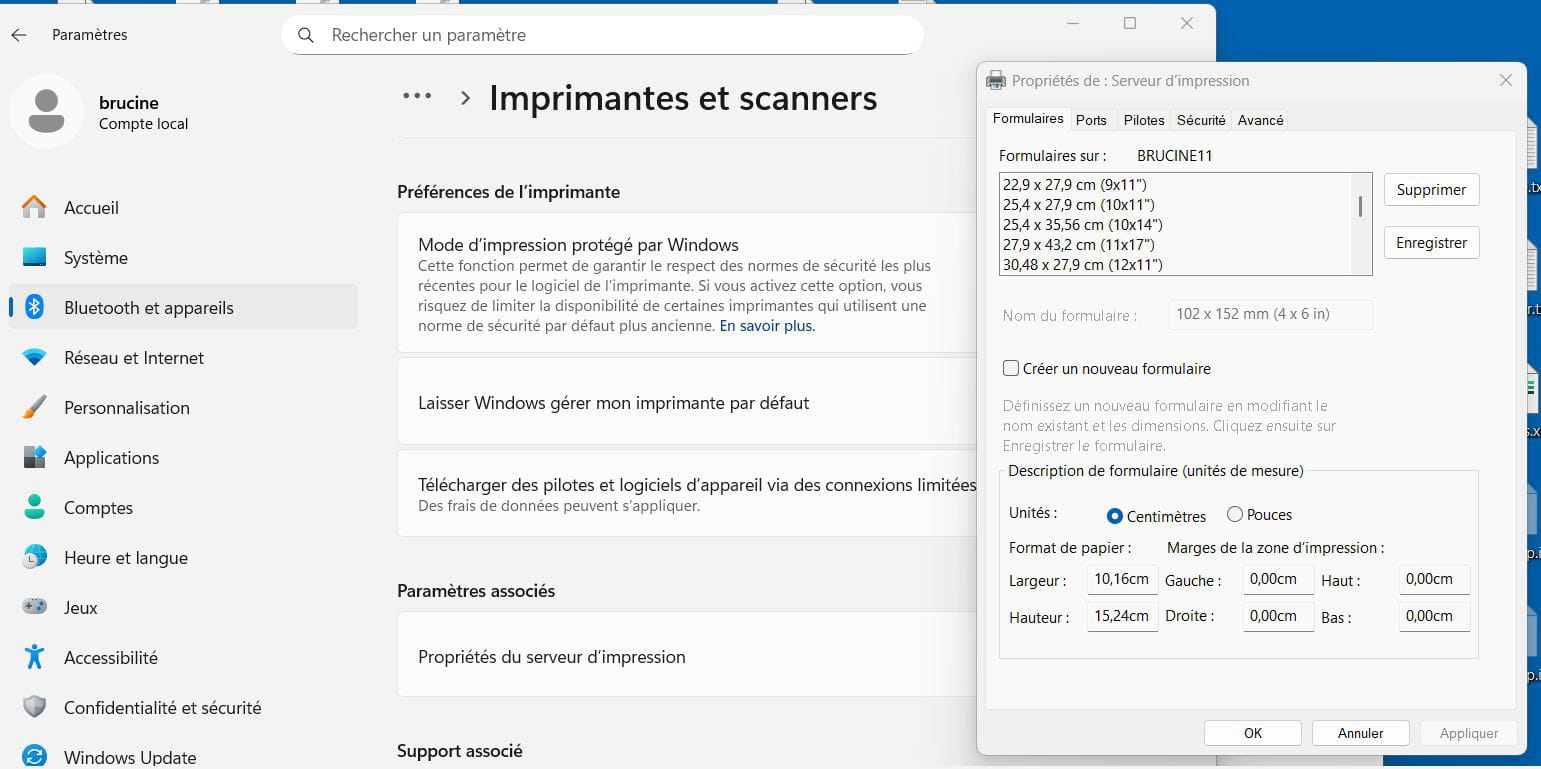Screen dimensions: 1541x769
Task: Expand the breadcrumb ellipsis before Imprimantes et scanners
Action: point(417,97)
